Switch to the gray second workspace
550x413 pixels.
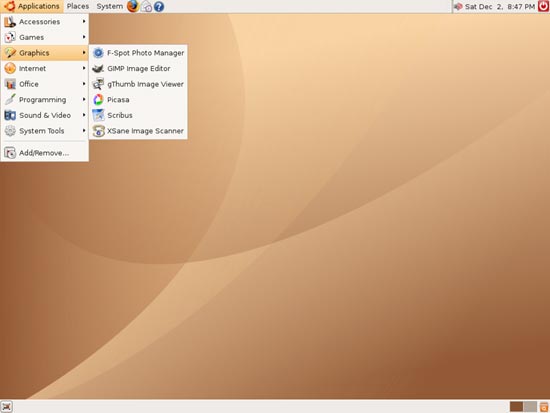tap(530, 407)
